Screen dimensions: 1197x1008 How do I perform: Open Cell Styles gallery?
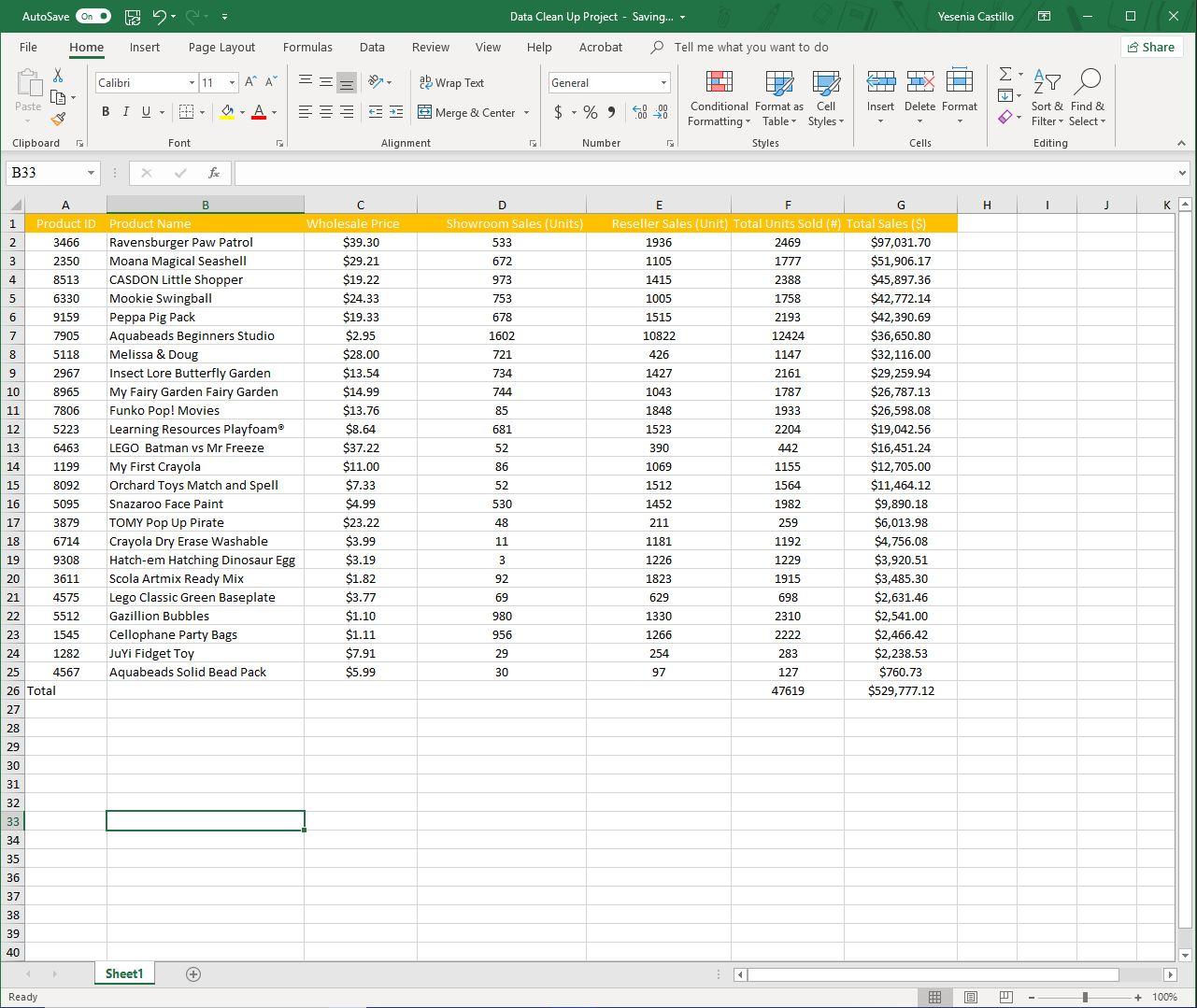[x=826, y=98]
